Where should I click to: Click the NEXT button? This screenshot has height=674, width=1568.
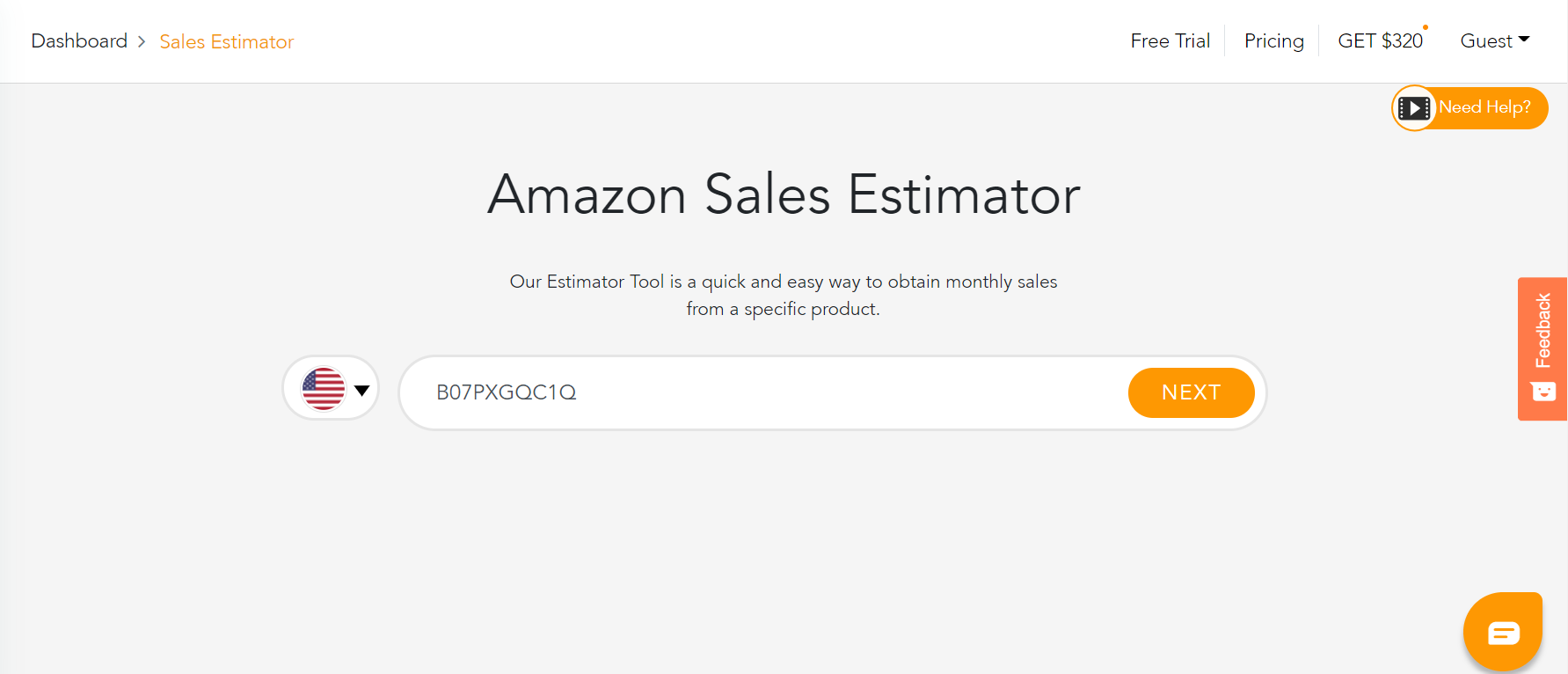(x=1191, y=392)
